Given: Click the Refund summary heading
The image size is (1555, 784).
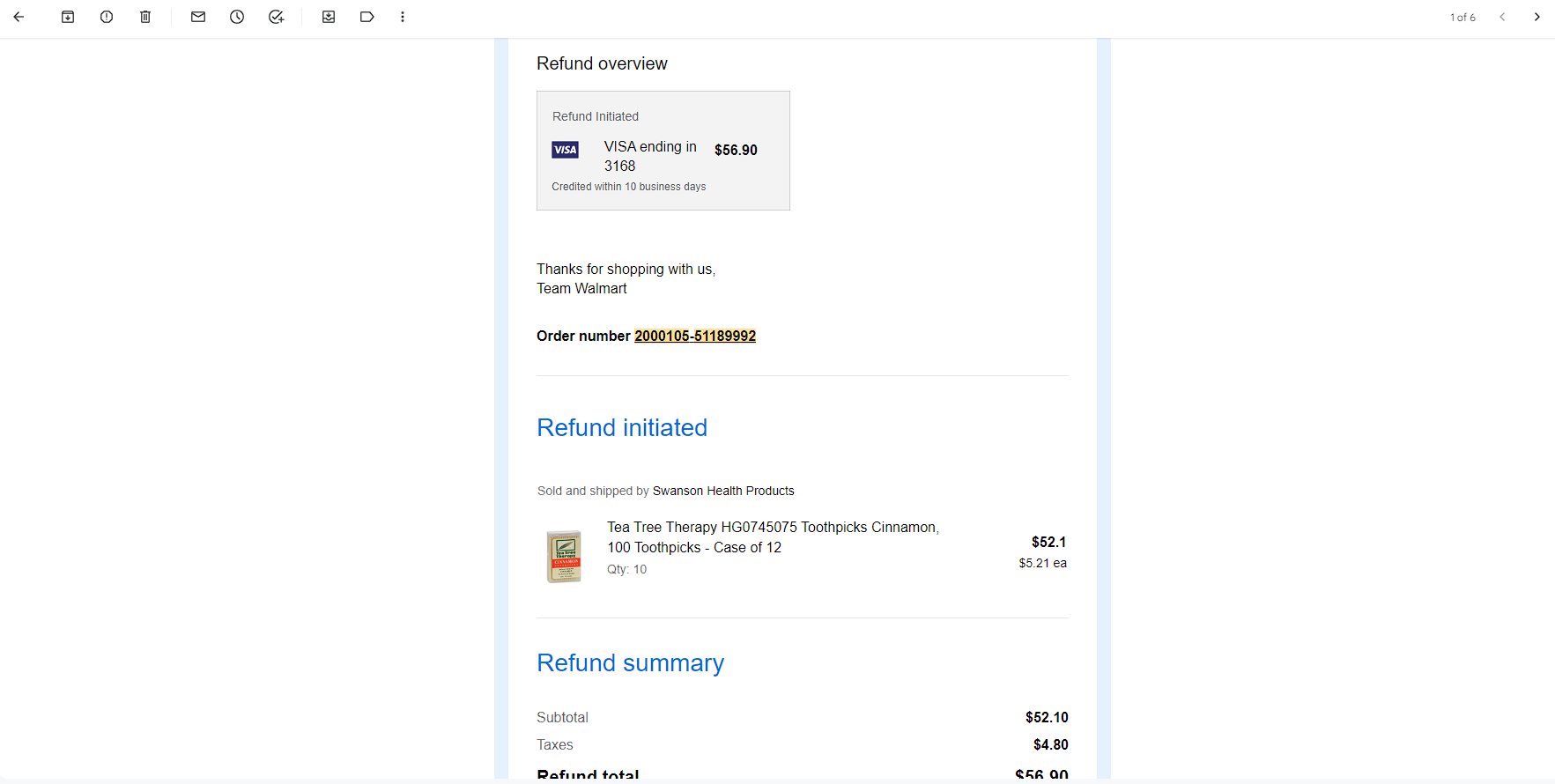Looking at the screenshot, I should coord(631,662).
